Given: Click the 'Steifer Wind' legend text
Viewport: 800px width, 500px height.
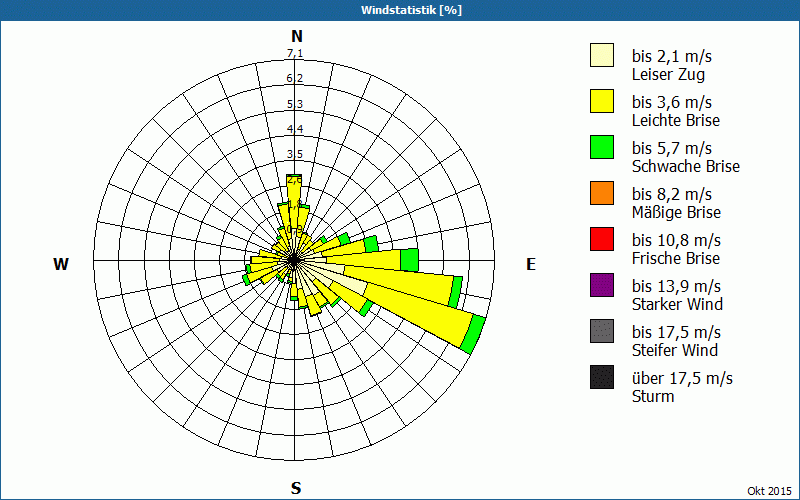Looking at the screenshot, I should [675, 350].
